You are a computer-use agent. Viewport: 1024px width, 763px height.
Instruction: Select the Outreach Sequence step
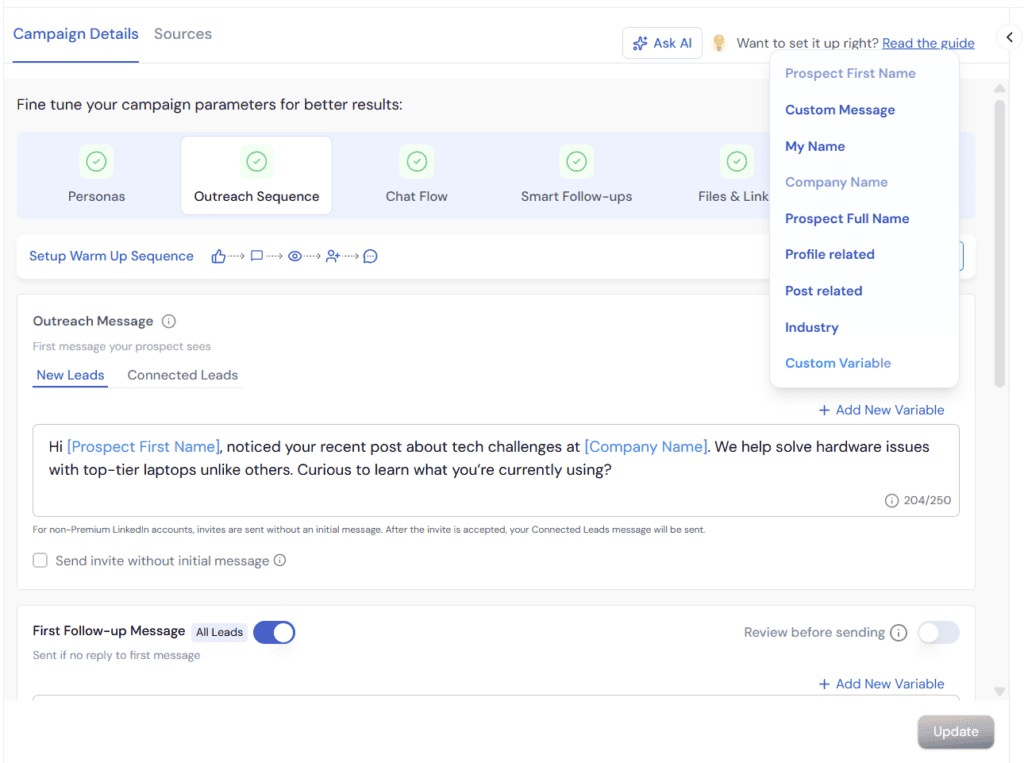tap(257, 175)
